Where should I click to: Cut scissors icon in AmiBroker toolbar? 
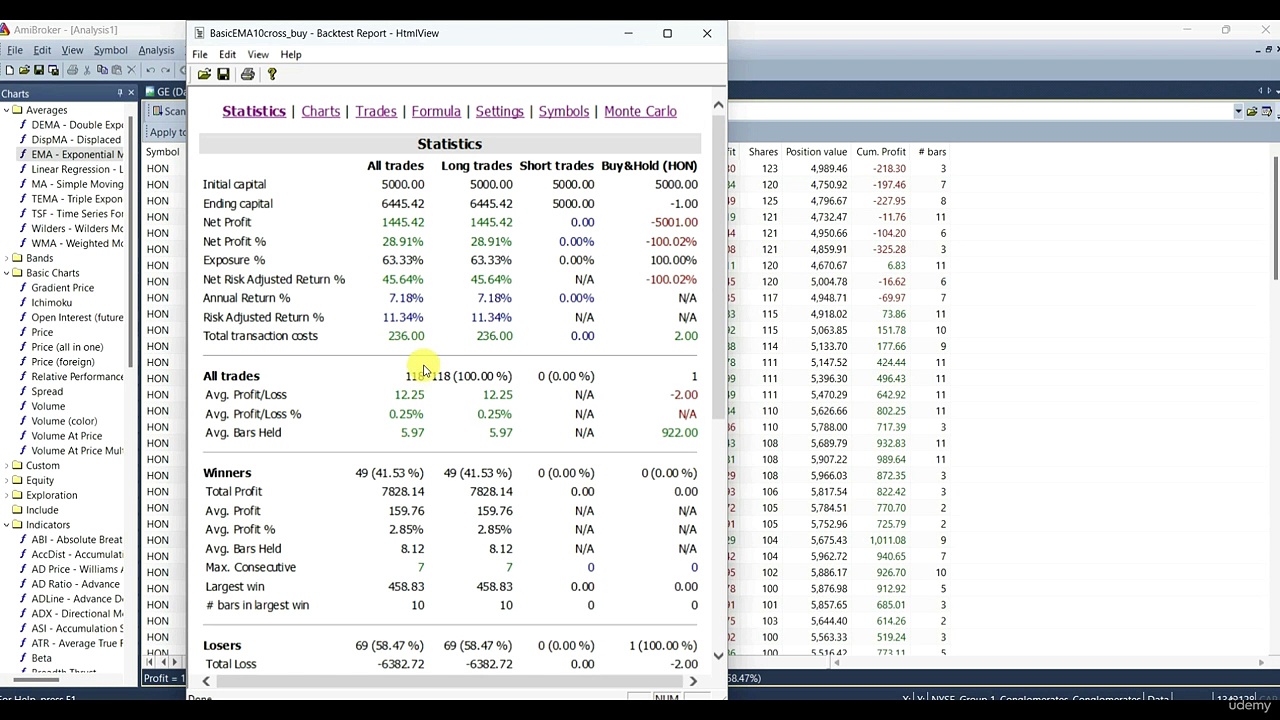tap(87, 70)
